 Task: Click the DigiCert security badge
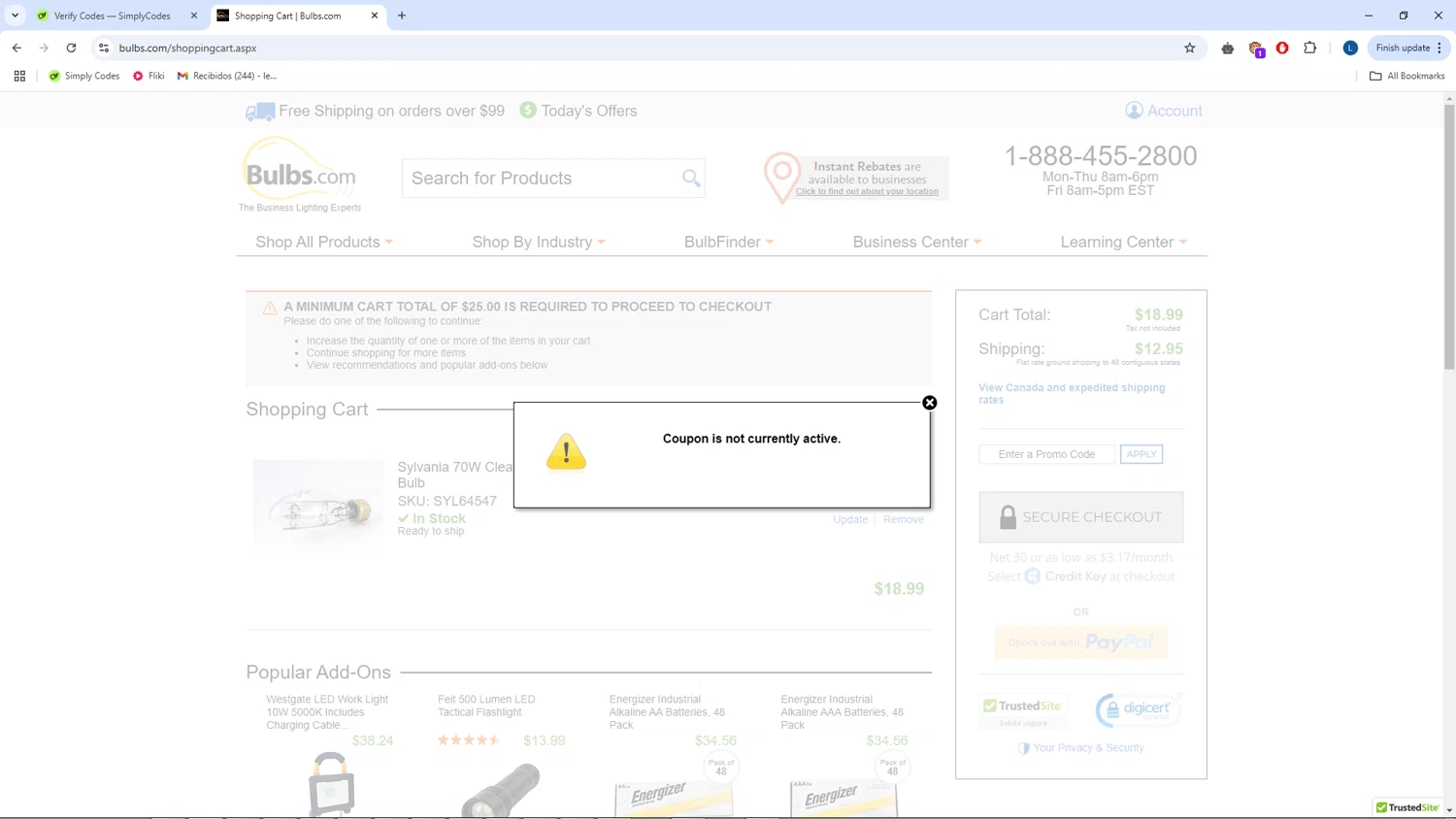click(1138, 710)
